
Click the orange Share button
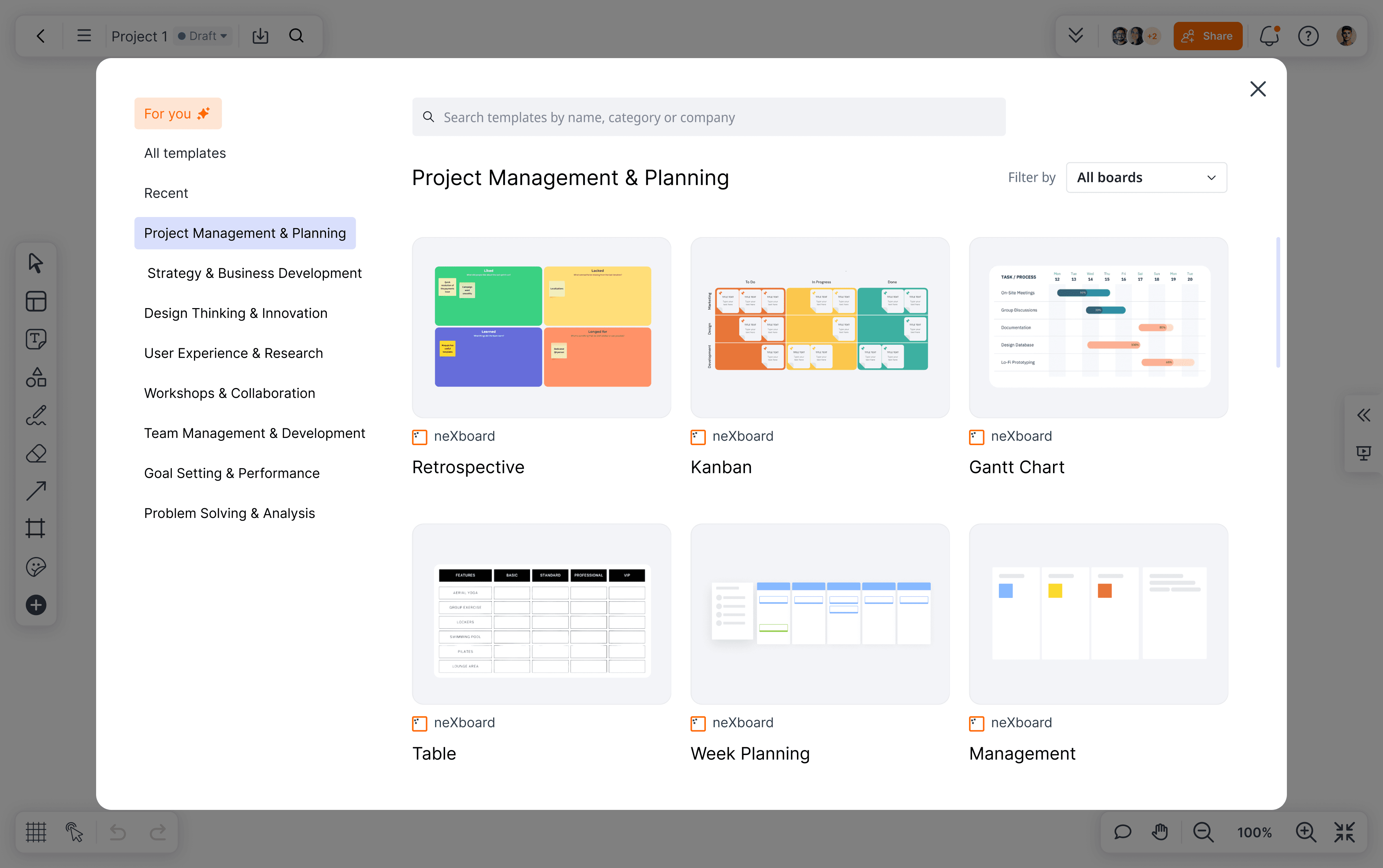(1207, 36)
